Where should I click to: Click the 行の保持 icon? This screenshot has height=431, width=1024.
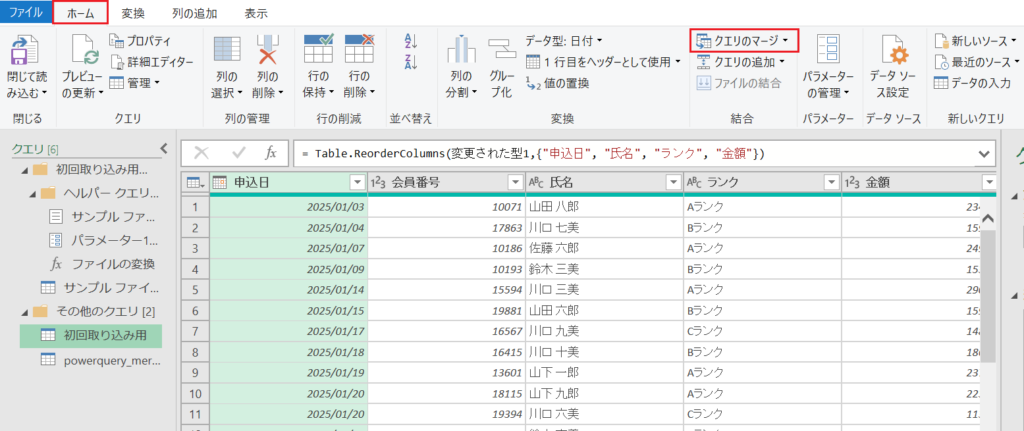(319, 49)
